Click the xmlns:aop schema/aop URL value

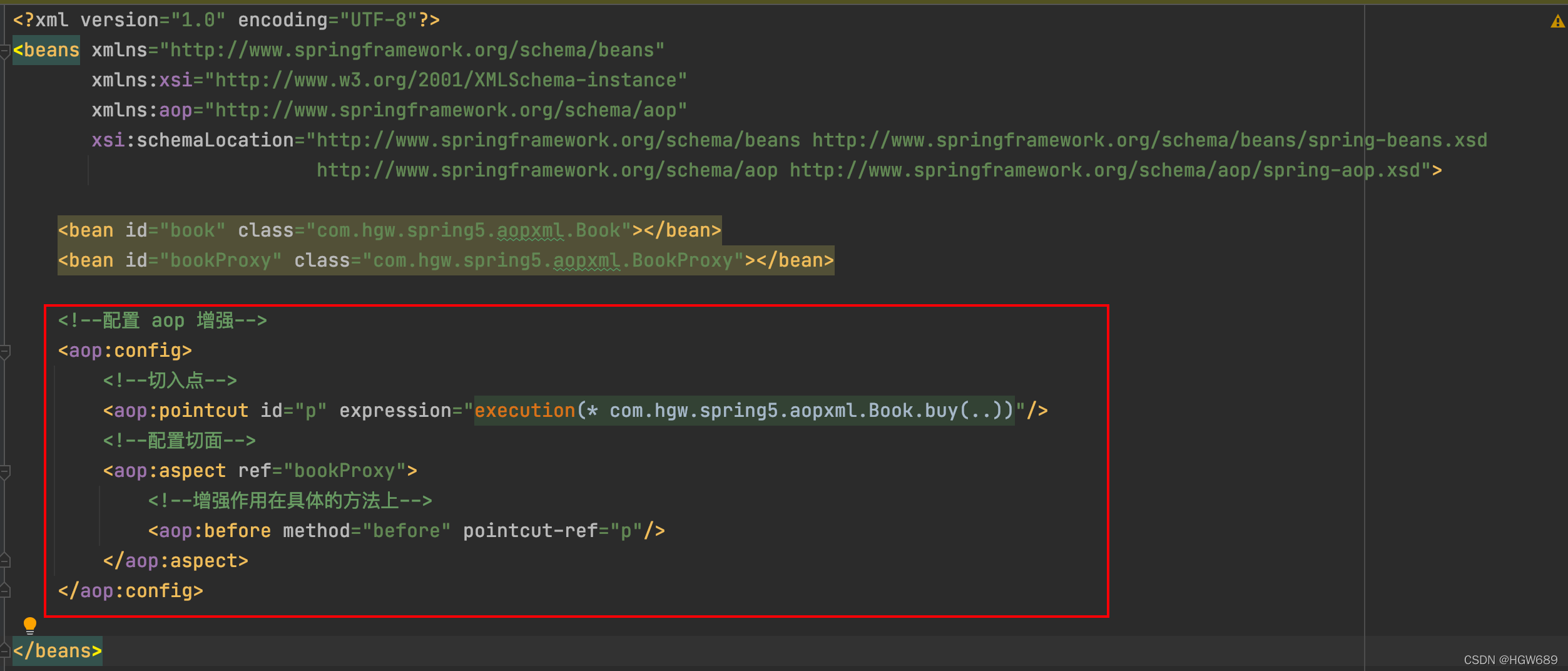(446, 110)
